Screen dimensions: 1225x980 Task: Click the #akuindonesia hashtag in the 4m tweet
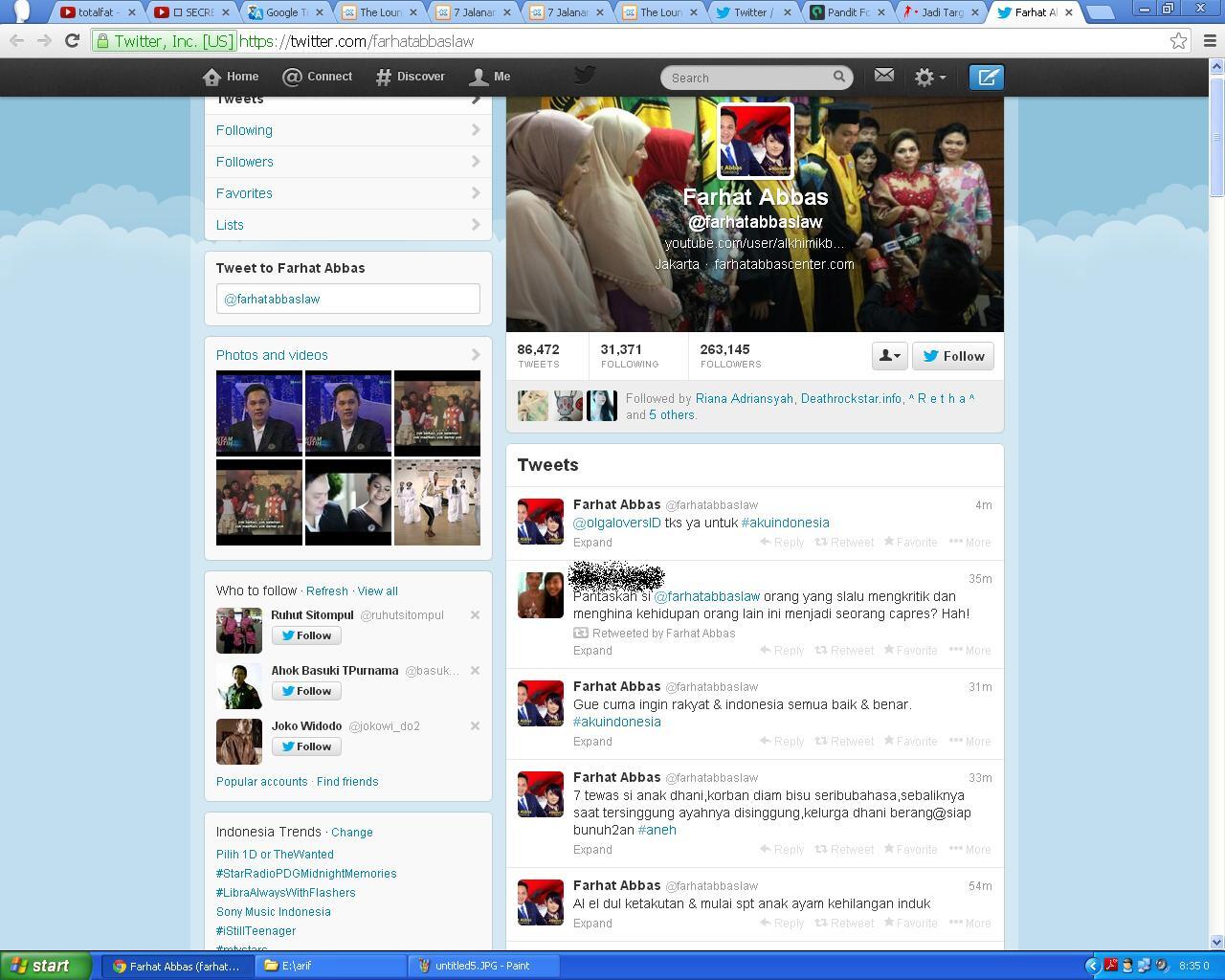pos(786,523)
